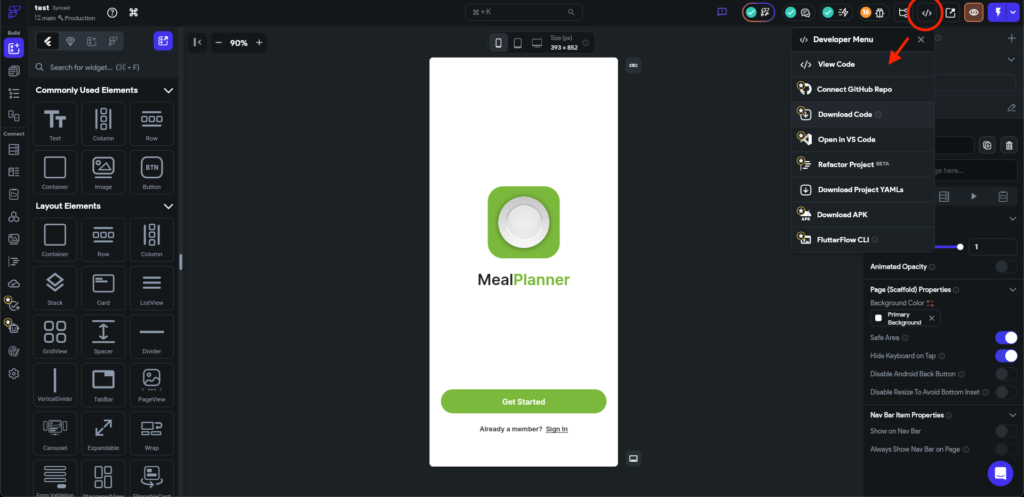
Task: Select the ListView layout widget
Action: [x=152, y=287]
